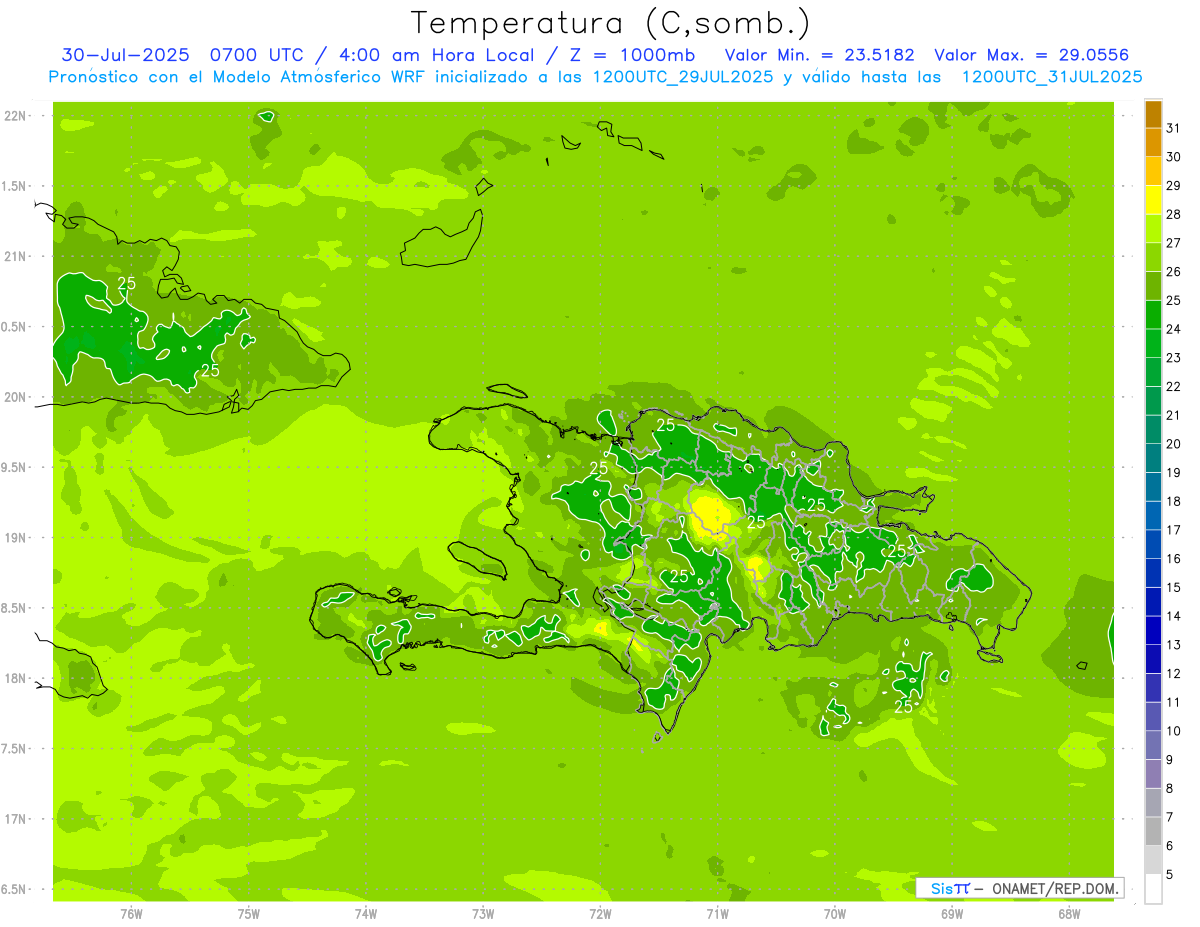The width and height of the screenshot is (1200, 927).
Task: Click the '68W' longitude axis label
Action: 1069,914
